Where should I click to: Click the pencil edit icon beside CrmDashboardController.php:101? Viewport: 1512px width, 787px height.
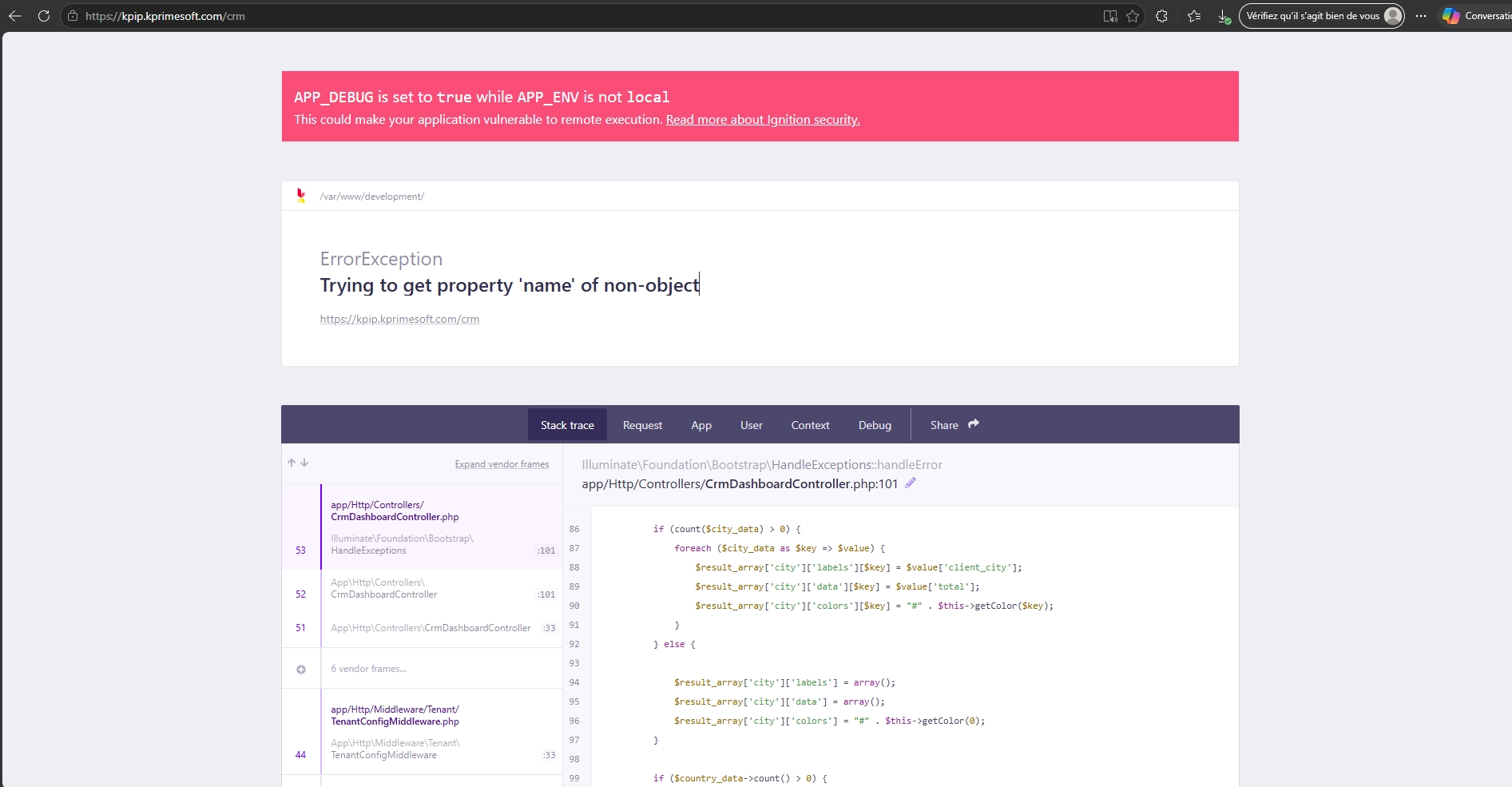pyautogui.click(x=910, y=483)
